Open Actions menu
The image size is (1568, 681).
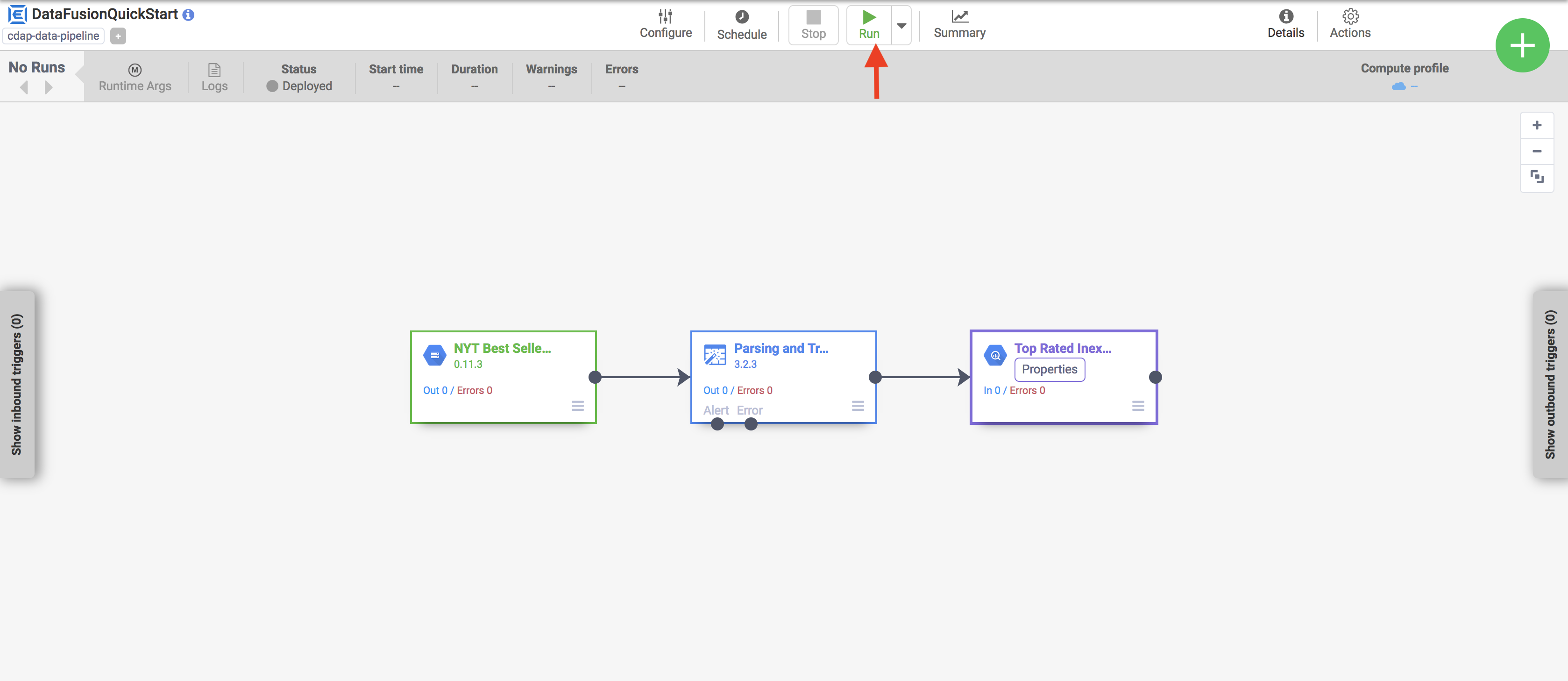tap(1350, 22)
